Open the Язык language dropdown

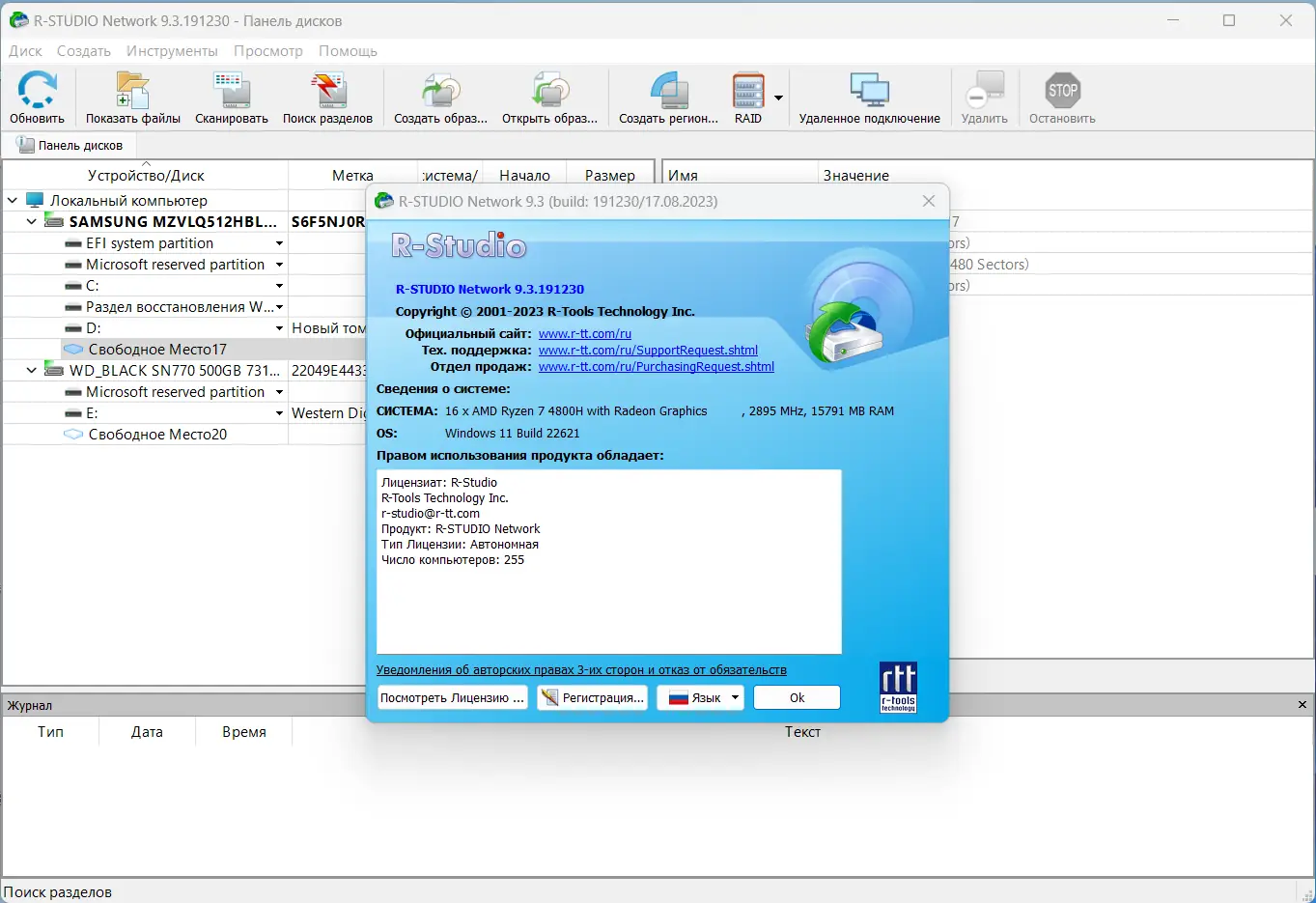[x=700, y=697]
